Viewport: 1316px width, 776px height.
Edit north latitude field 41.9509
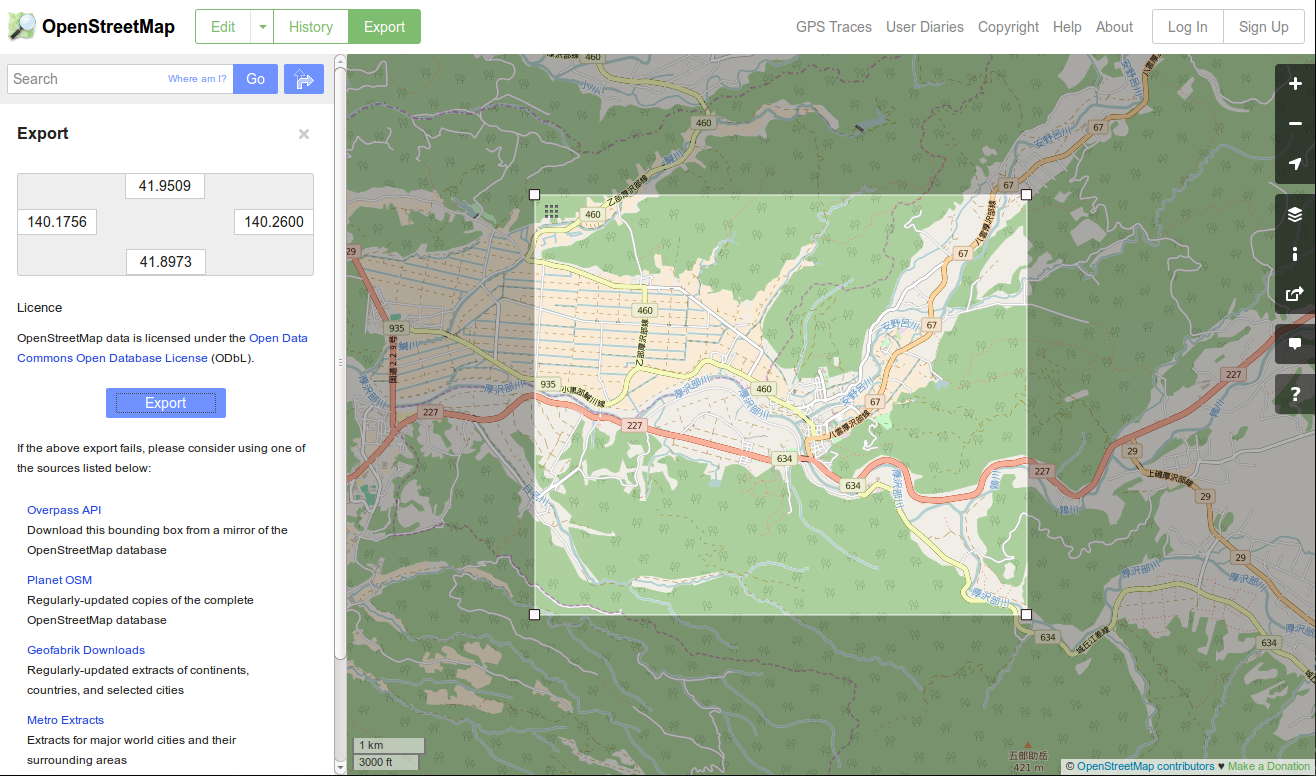[165, 186]
